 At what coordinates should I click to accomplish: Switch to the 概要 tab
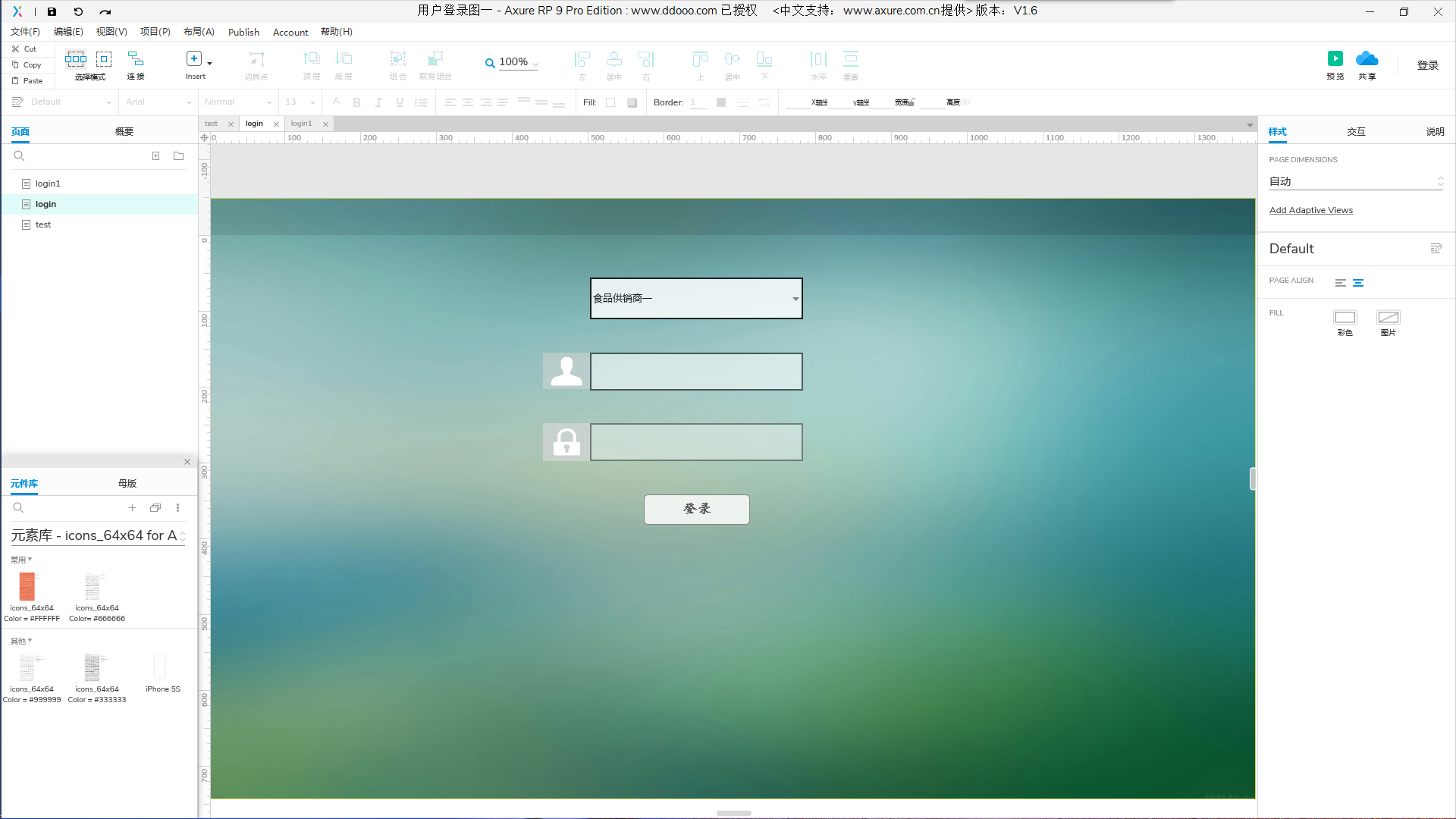click(124, 131)
